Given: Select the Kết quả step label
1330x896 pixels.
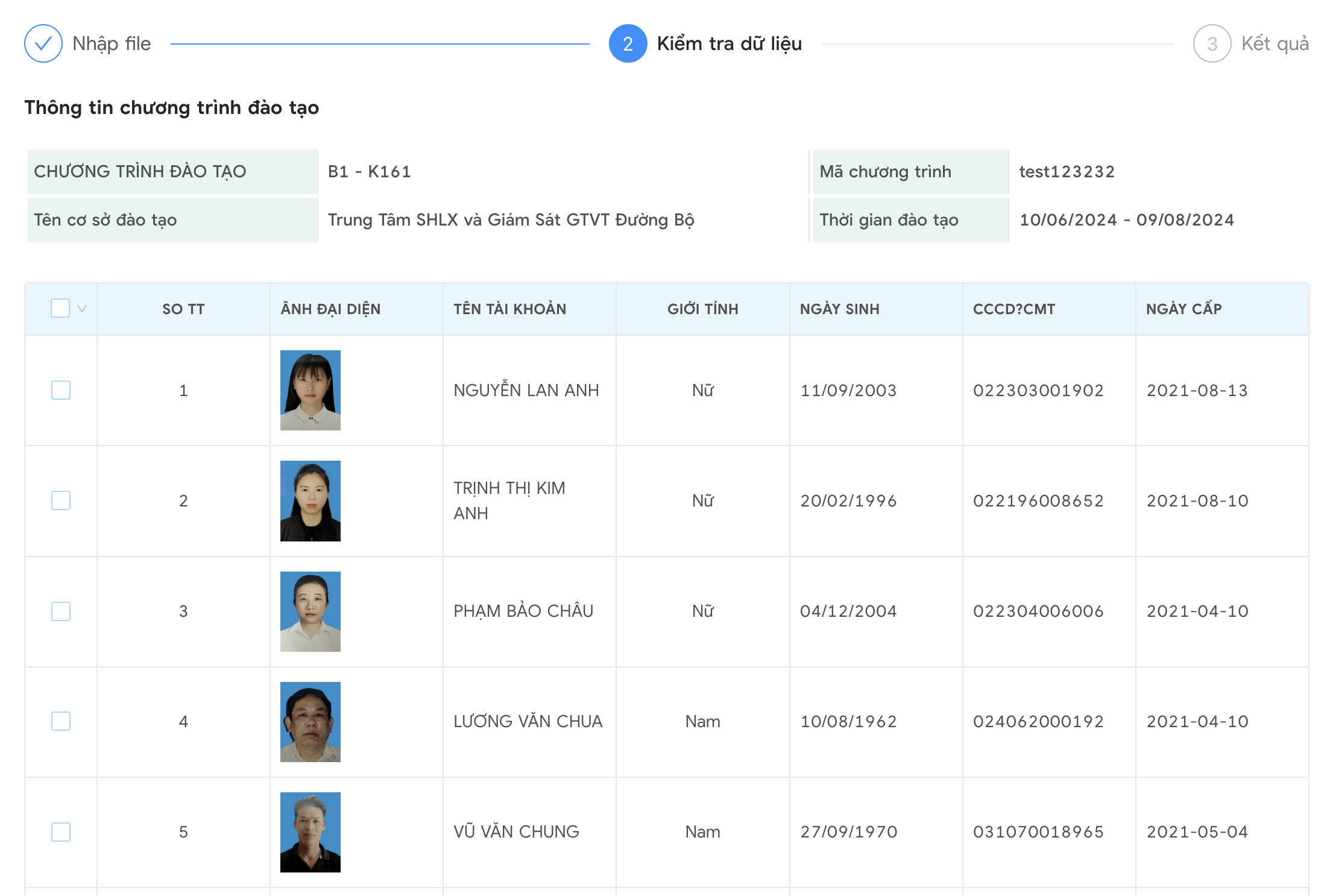Looking at the screenshot, I should pyautogui.click(x=1274, y=43).
